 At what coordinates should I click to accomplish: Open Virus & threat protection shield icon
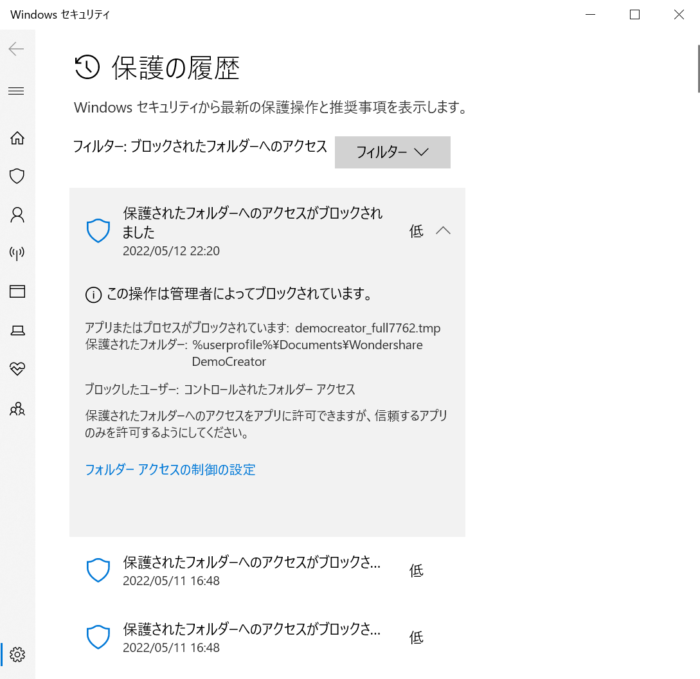(x=17, y=176)
